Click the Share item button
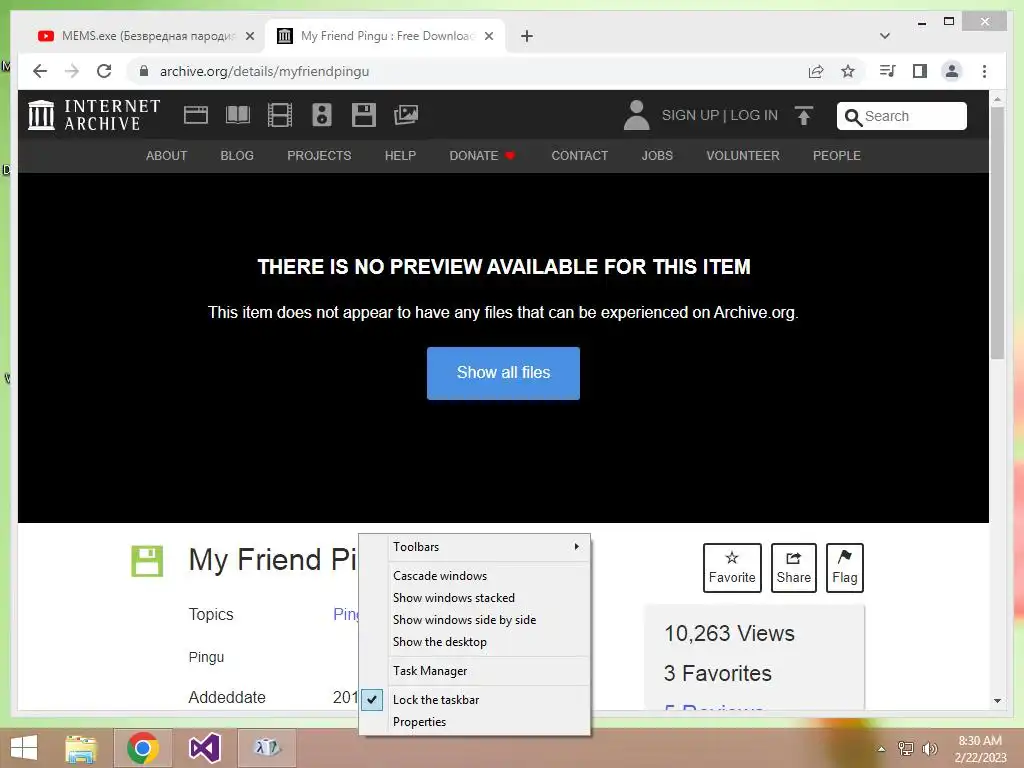This screenshot has width=1024, height=768. tap(793, 568)
